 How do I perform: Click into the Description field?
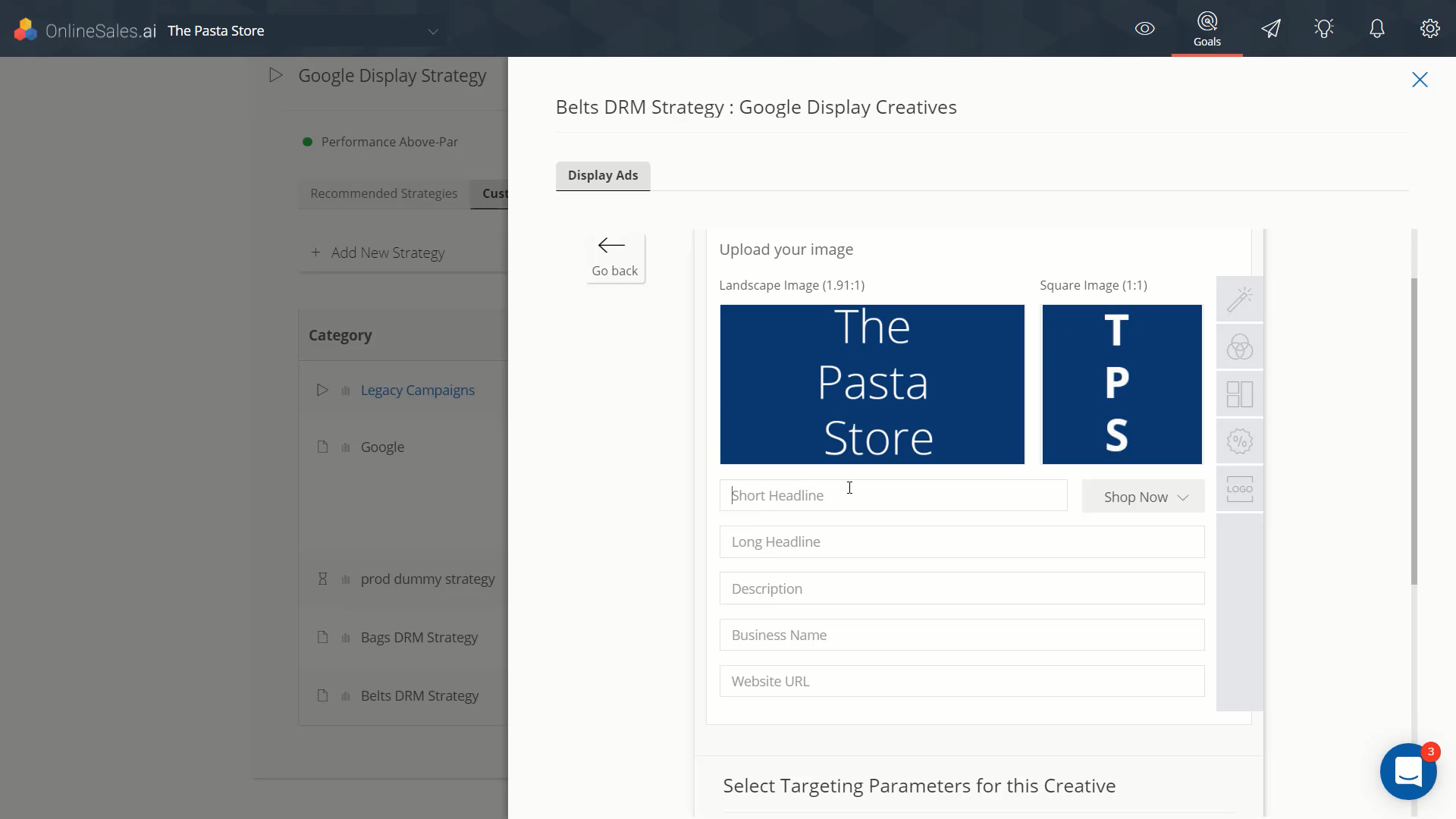[962, 588]
